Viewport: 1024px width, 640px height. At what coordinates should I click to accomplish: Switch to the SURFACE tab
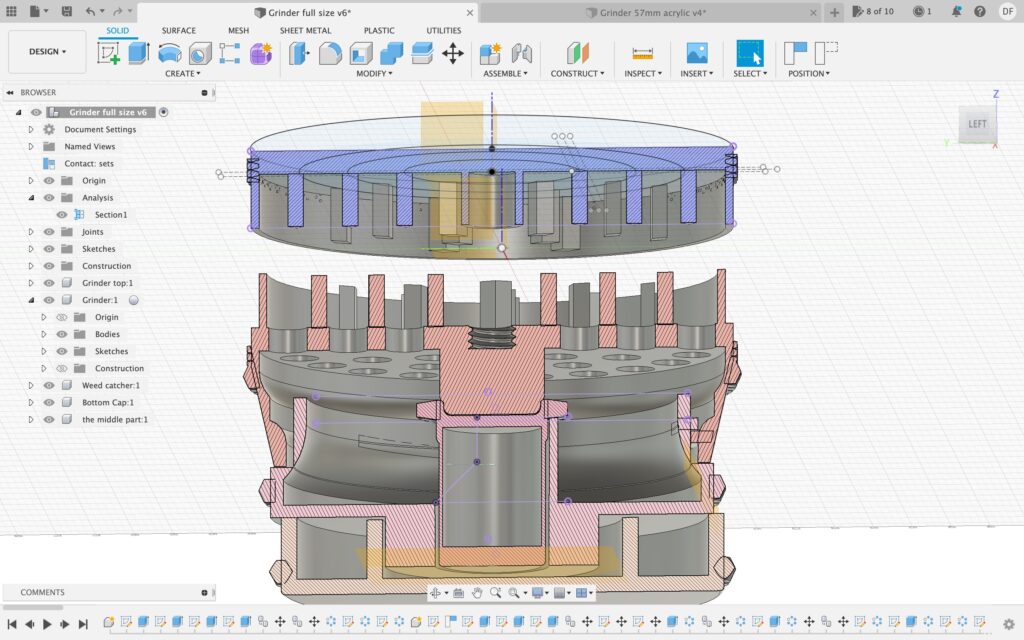click(179, 31)
